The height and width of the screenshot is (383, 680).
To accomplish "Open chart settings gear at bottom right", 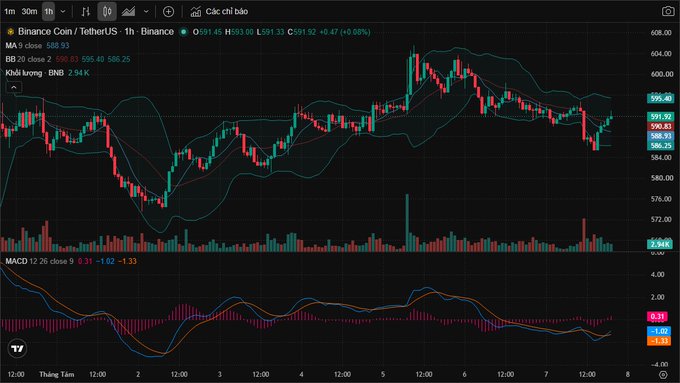I will [663, 374].
